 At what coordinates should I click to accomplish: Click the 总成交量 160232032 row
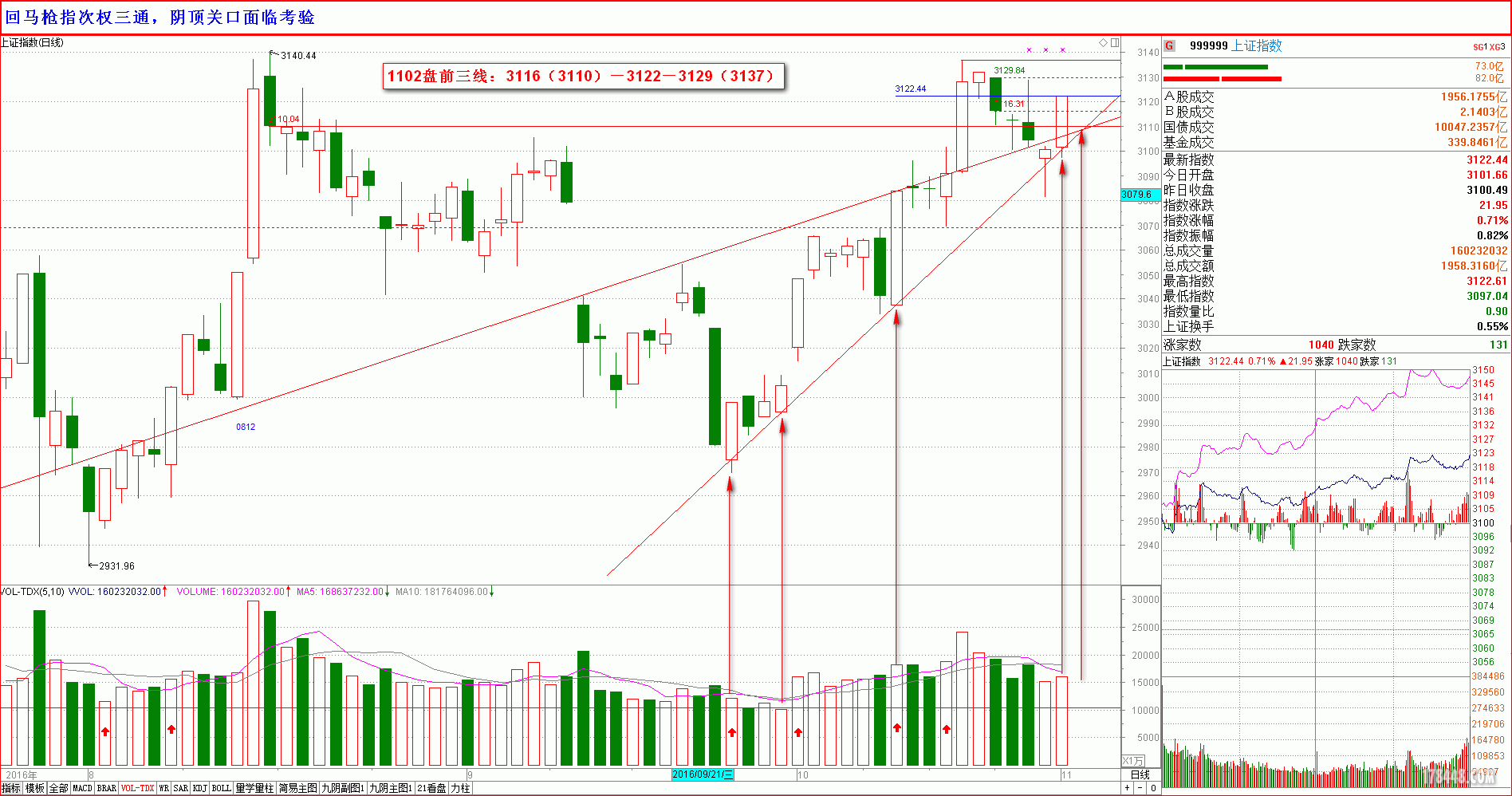click(x=1336, y=250)
